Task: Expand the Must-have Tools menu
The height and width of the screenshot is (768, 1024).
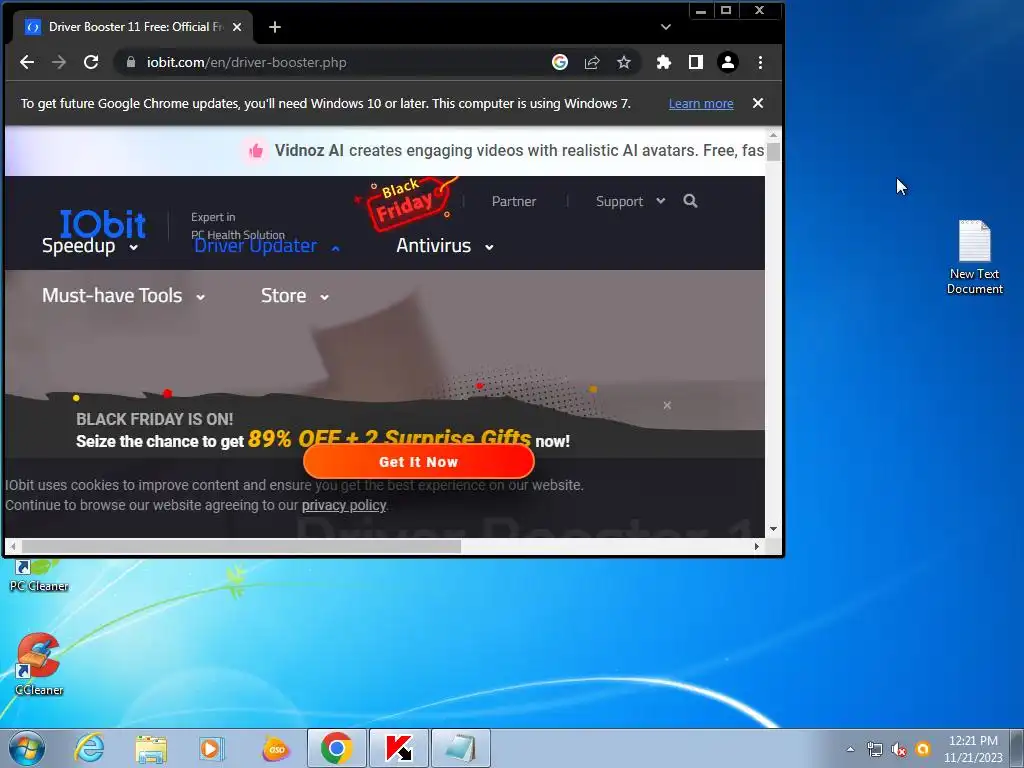Action: [123, 296]
